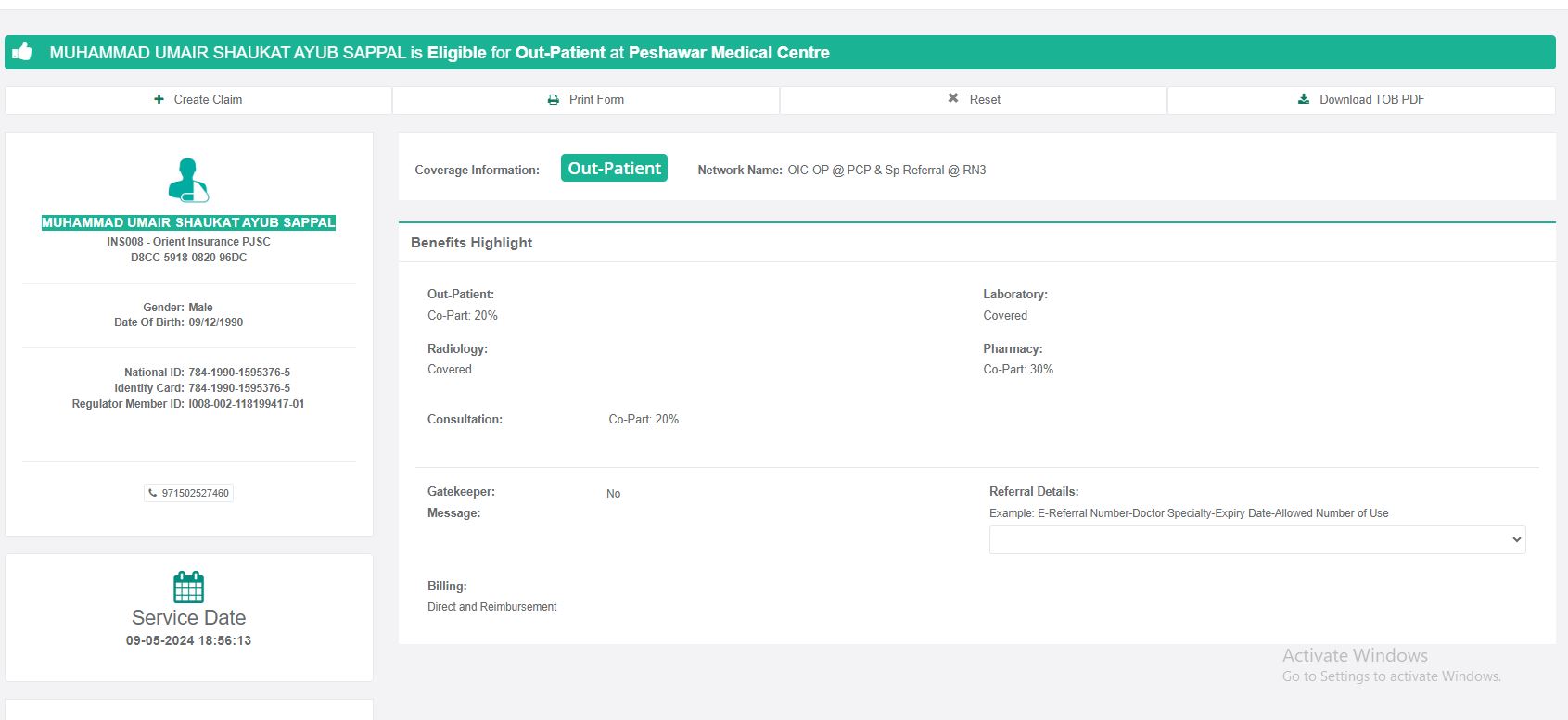Click the X icon beside Reset
1568x720 pixels.
click(953, 98)
